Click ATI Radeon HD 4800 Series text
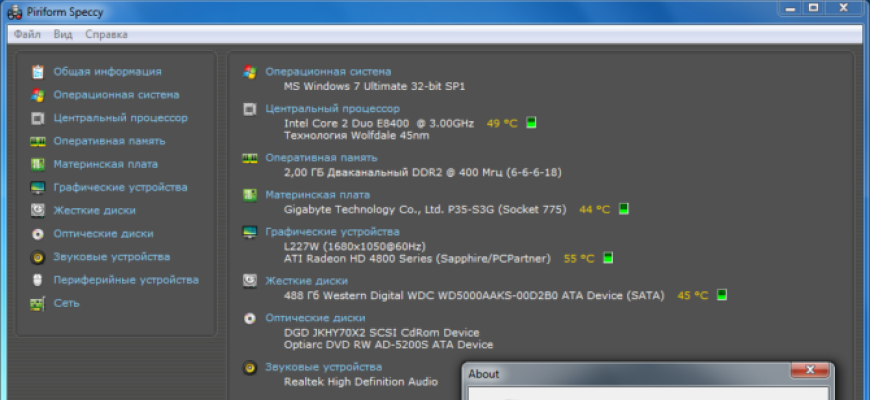 [417, 259]
